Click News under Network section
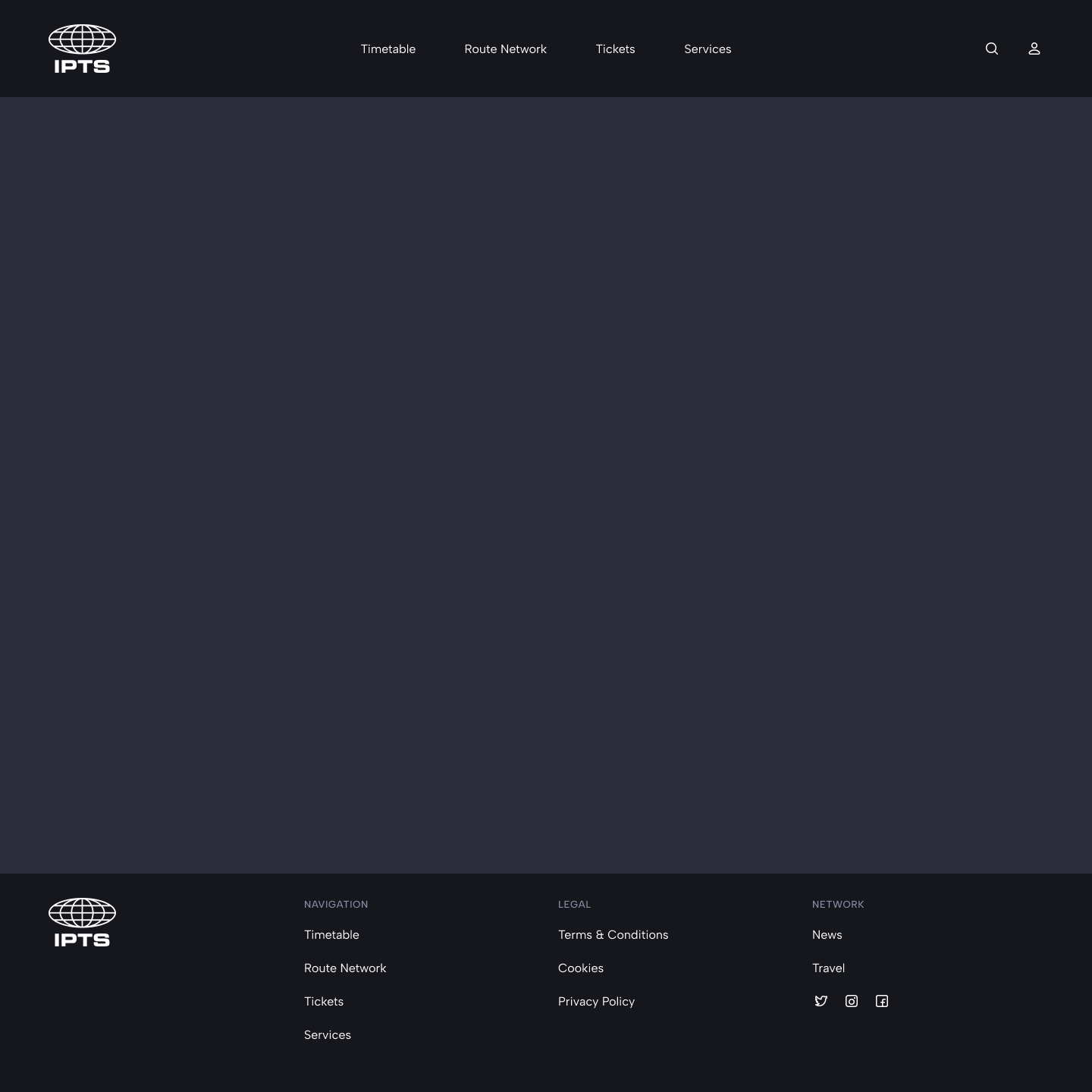This screenshot has height=1092, width=1092. coord(827,935)
